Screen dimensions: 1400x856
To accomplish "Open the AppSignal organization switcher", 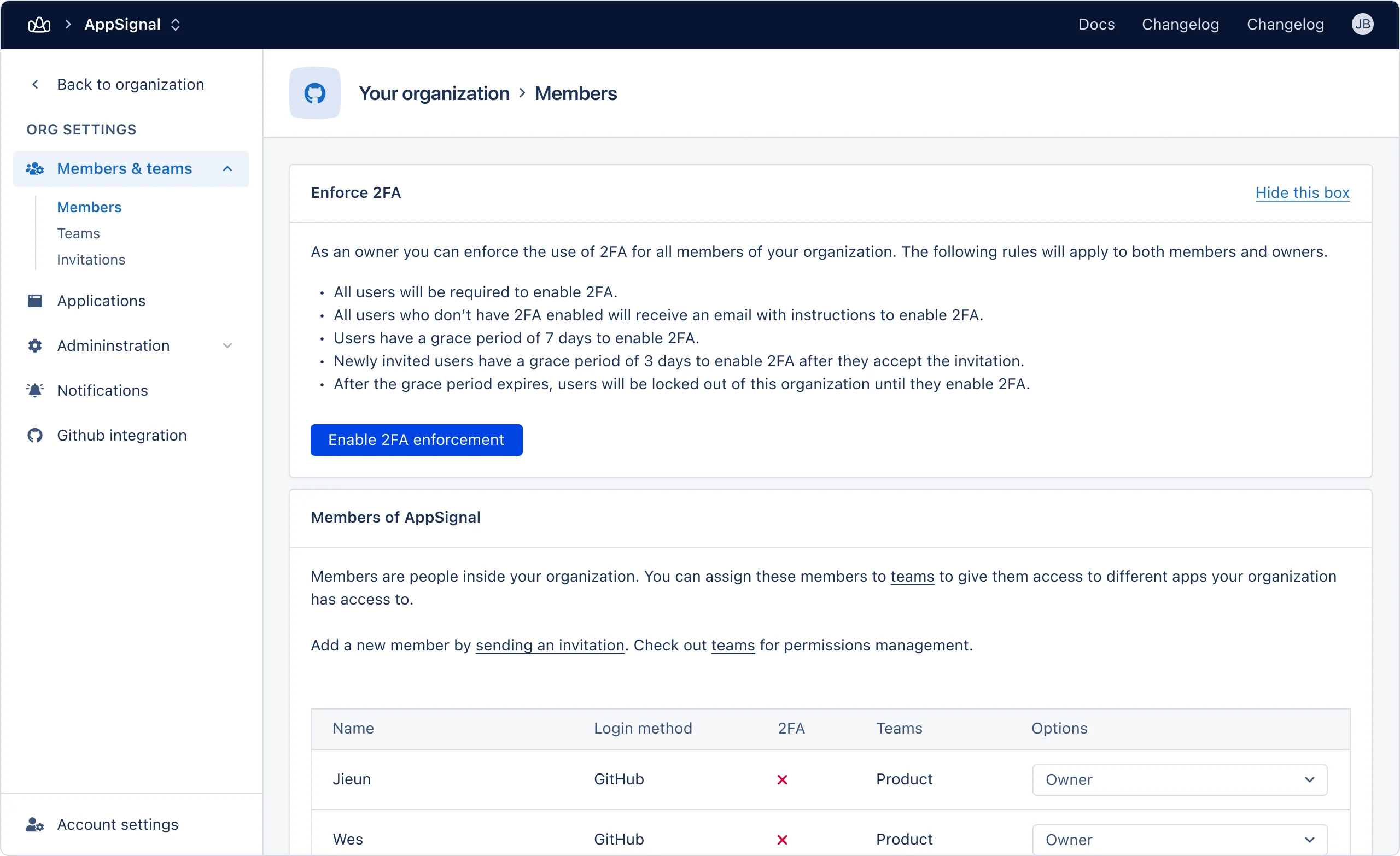I will [x=132, y=25].
